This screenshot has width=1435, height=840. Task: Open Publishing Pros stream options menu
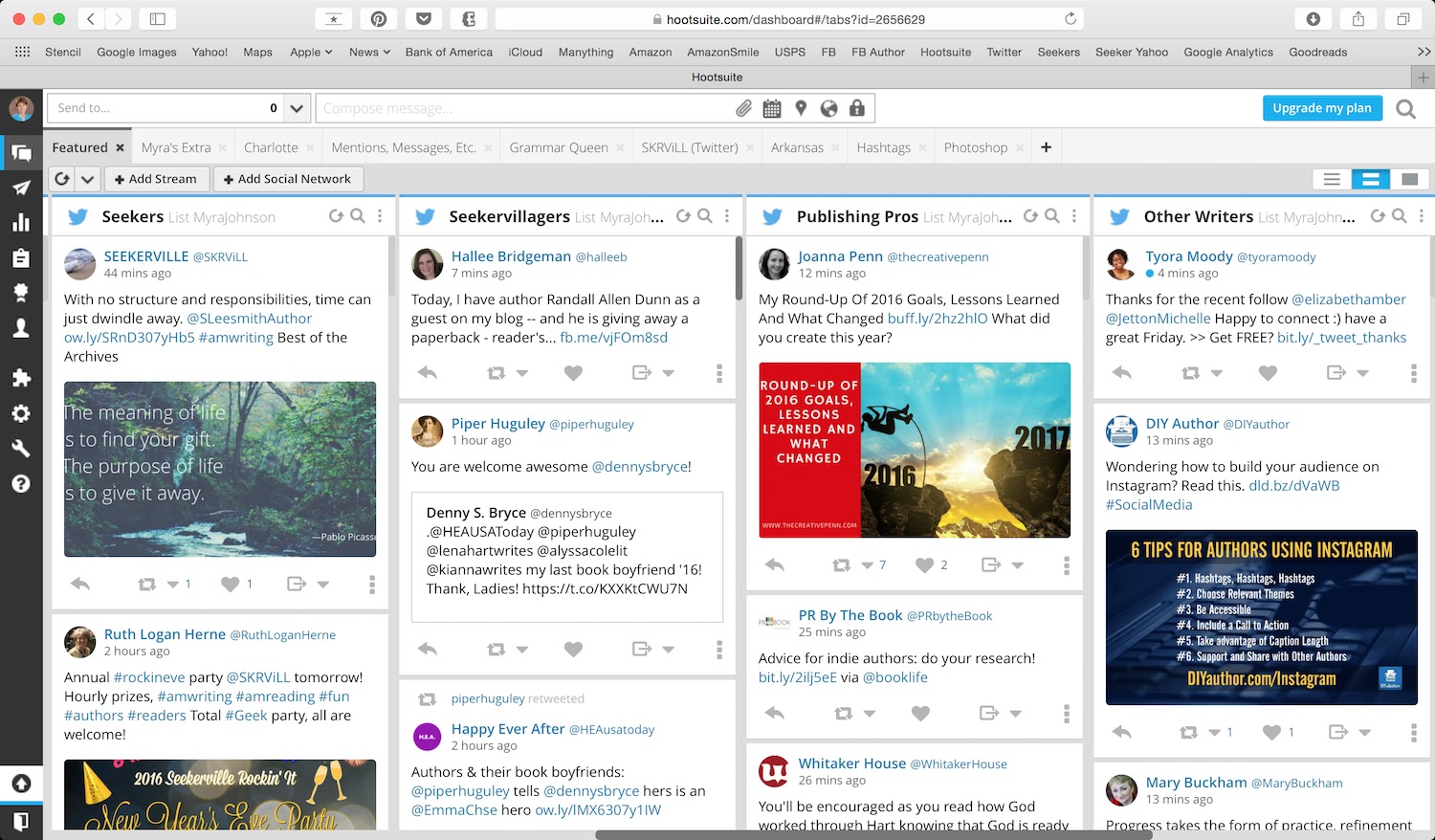pos(1074,216)
